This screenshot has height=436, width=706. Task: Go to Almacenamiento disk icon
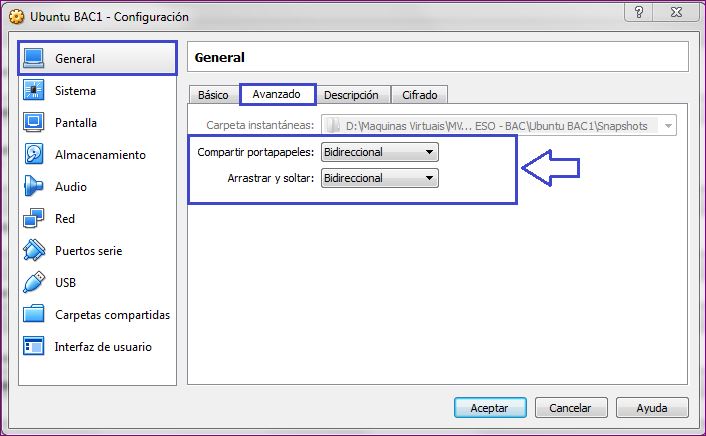pyautogui.click(x=35, y=155)
